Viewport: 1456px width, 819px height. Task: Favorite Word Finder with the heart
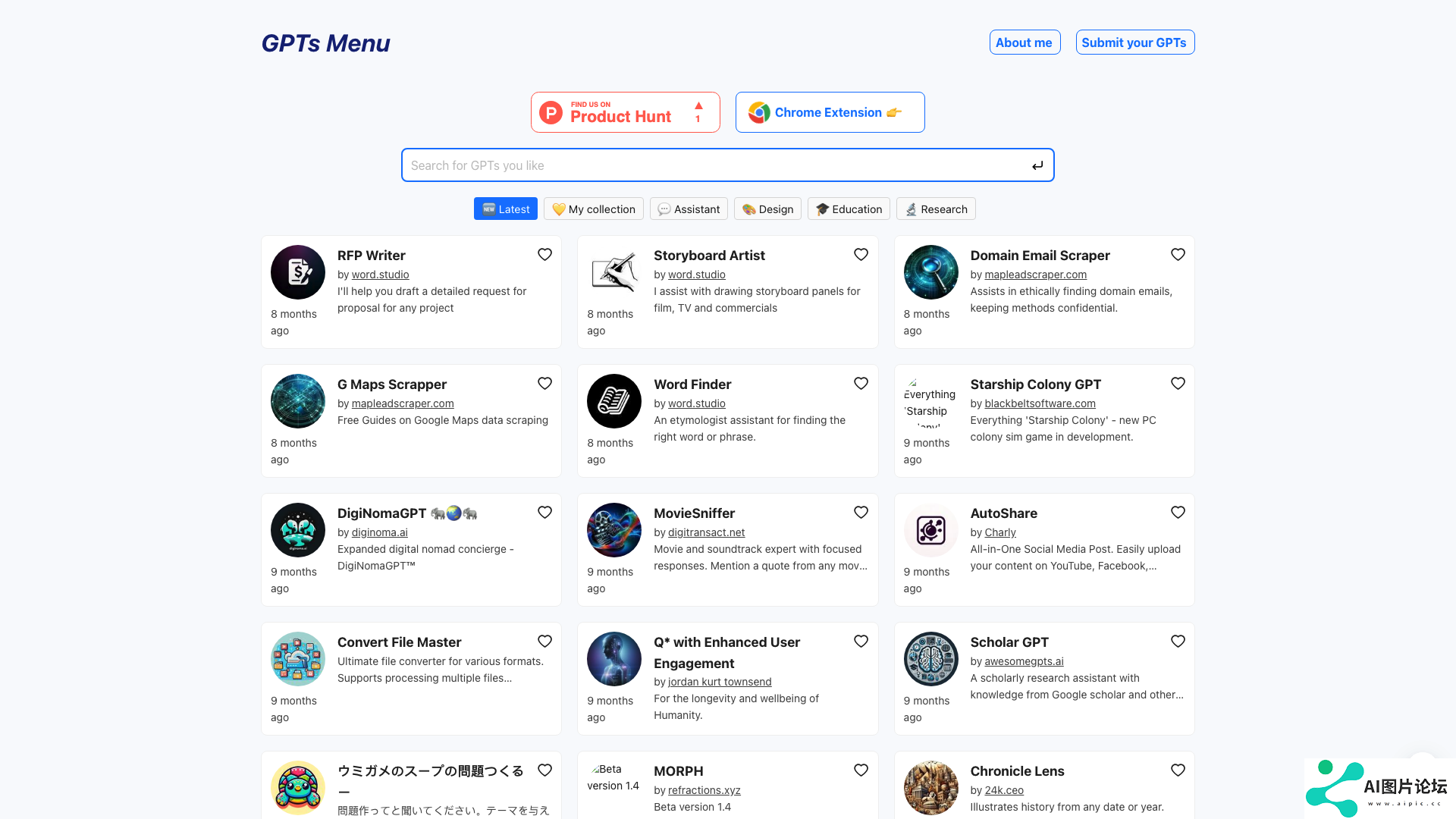(x=861, y=384)
